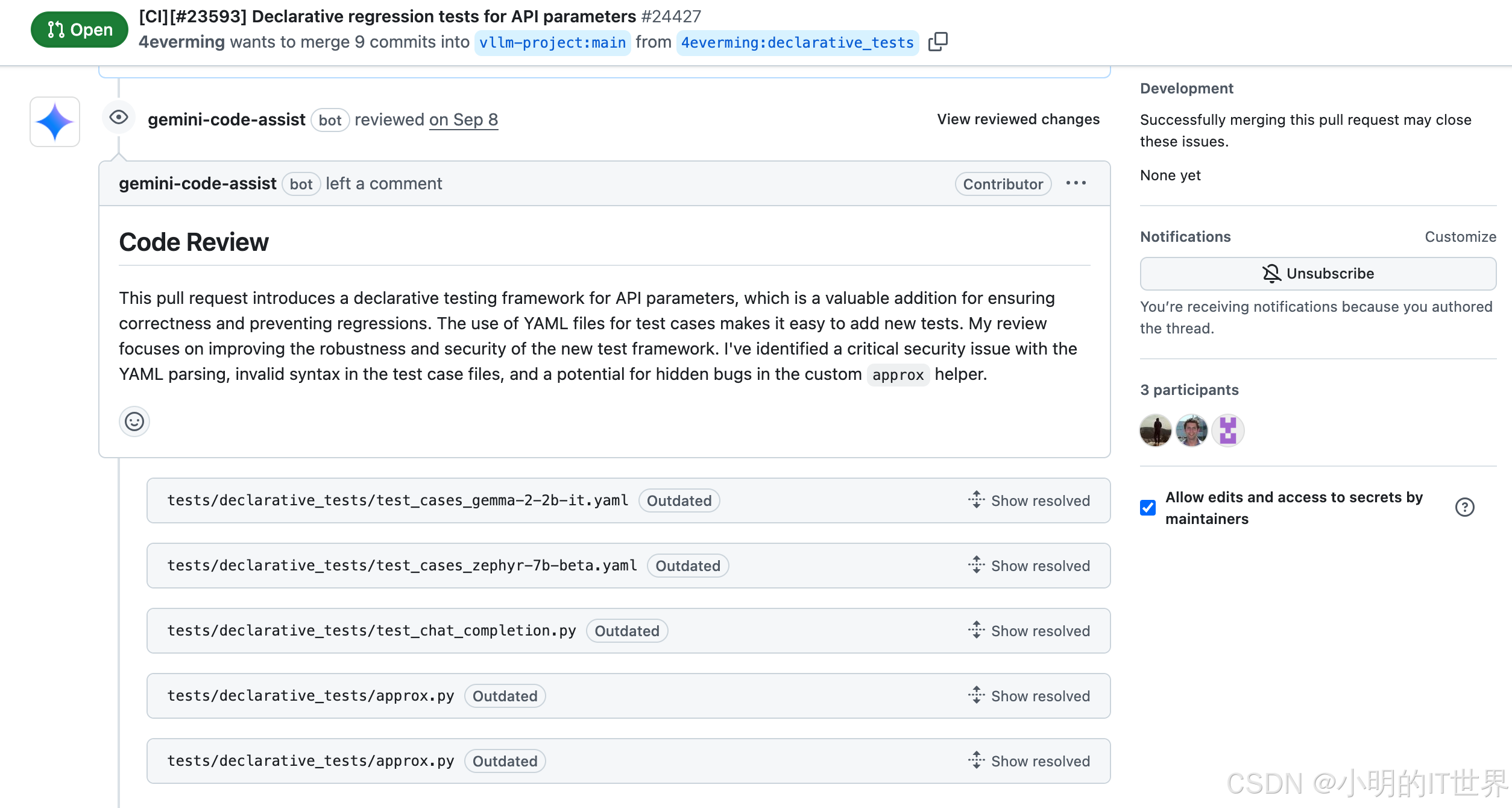Screen dimensions: 1512x808
Task: Click the Code Review heading
Action: tap(194, 242)
